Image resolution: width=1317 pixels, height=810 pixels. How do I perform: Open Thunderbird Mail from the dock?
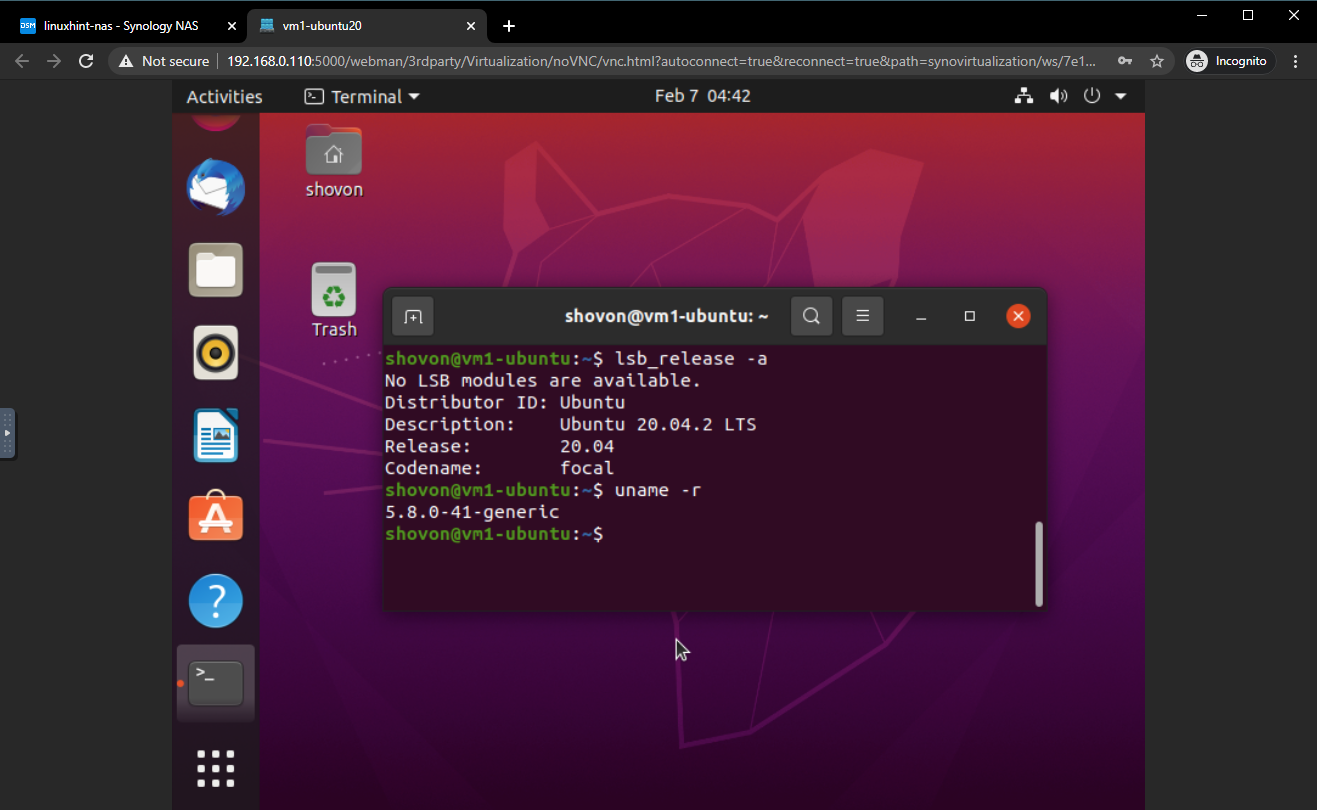[x=215, y=187]
